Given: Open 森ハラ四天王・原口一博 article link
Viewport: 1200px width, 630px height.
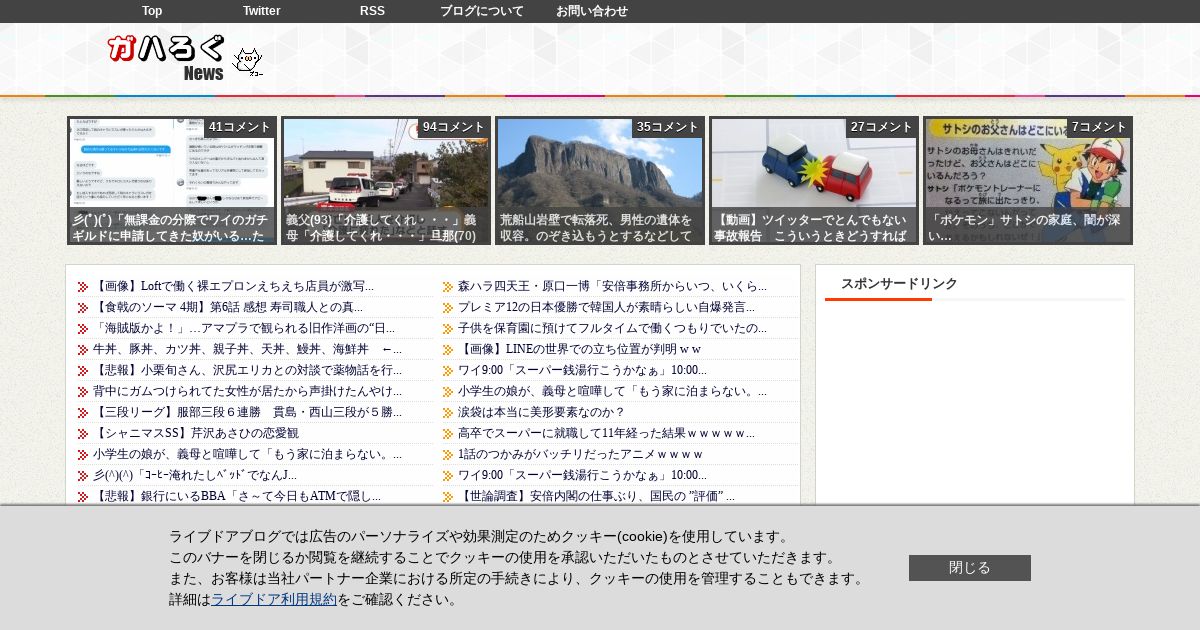Looking at the screenshot, I should pyautogui.click(x=612, y=286).
